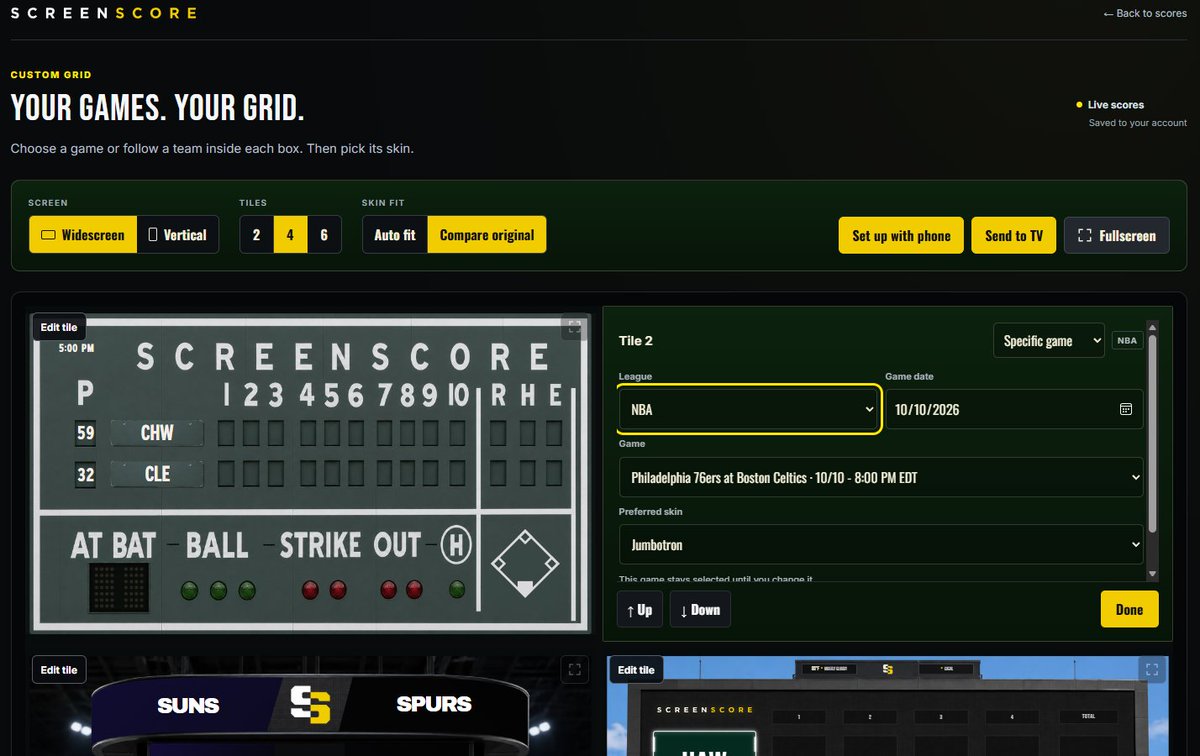Set tile count to 2
This screenshot has width=1200, height=756.
pos(257,235)
